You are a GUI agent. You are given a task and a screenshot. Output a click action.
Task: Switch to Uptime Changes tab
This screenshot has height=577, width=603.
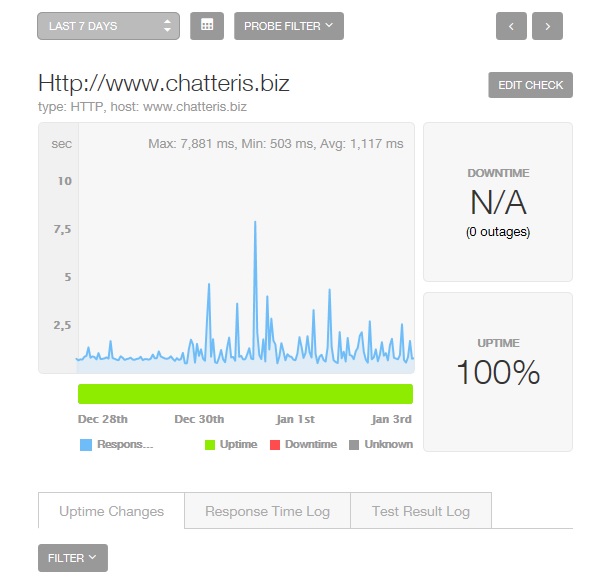click(x=112, y=511)
